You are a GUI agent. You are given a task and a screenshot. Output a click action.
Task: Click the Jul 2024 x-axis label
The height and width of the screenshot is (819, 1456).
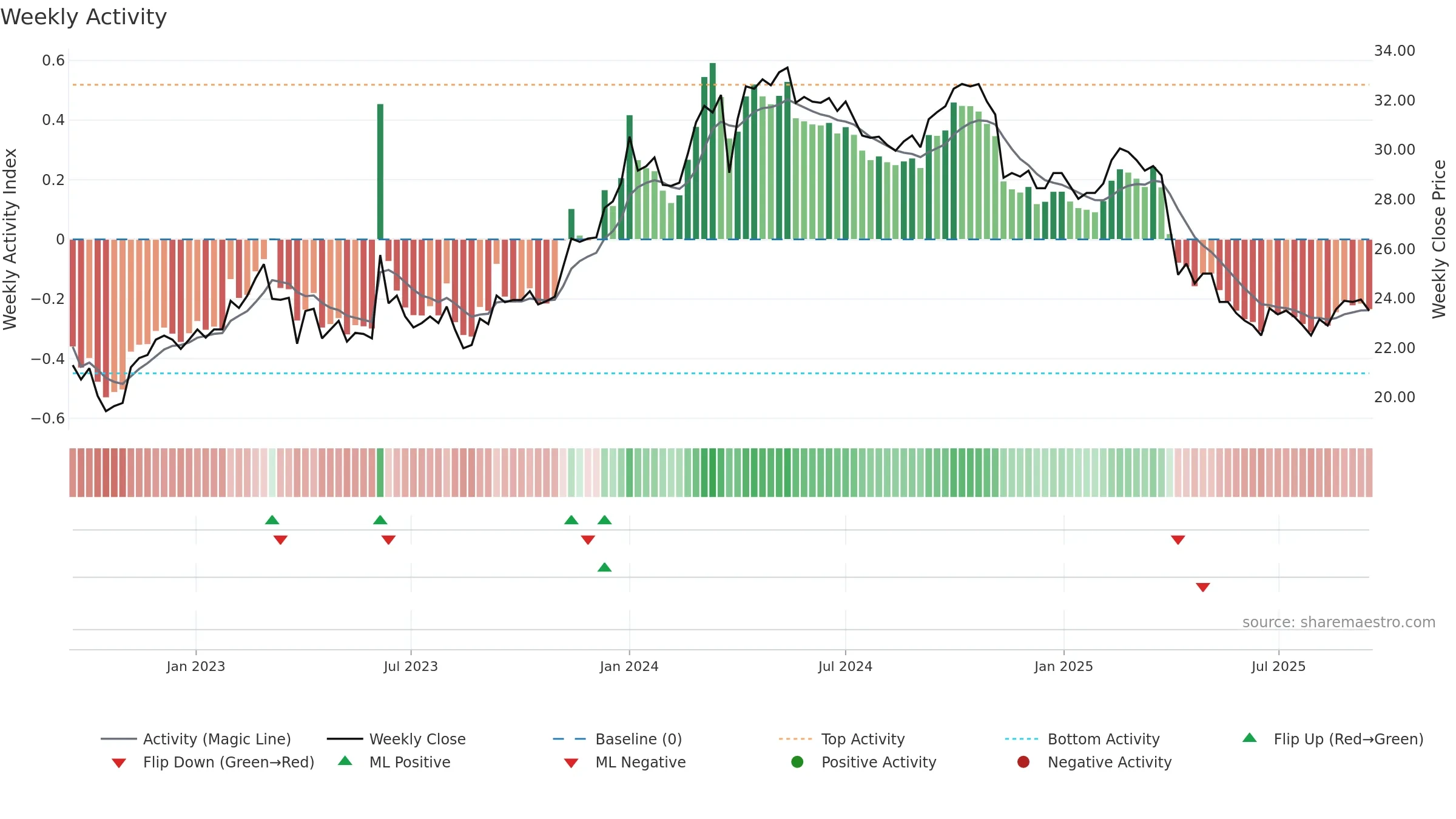(845, 666)
